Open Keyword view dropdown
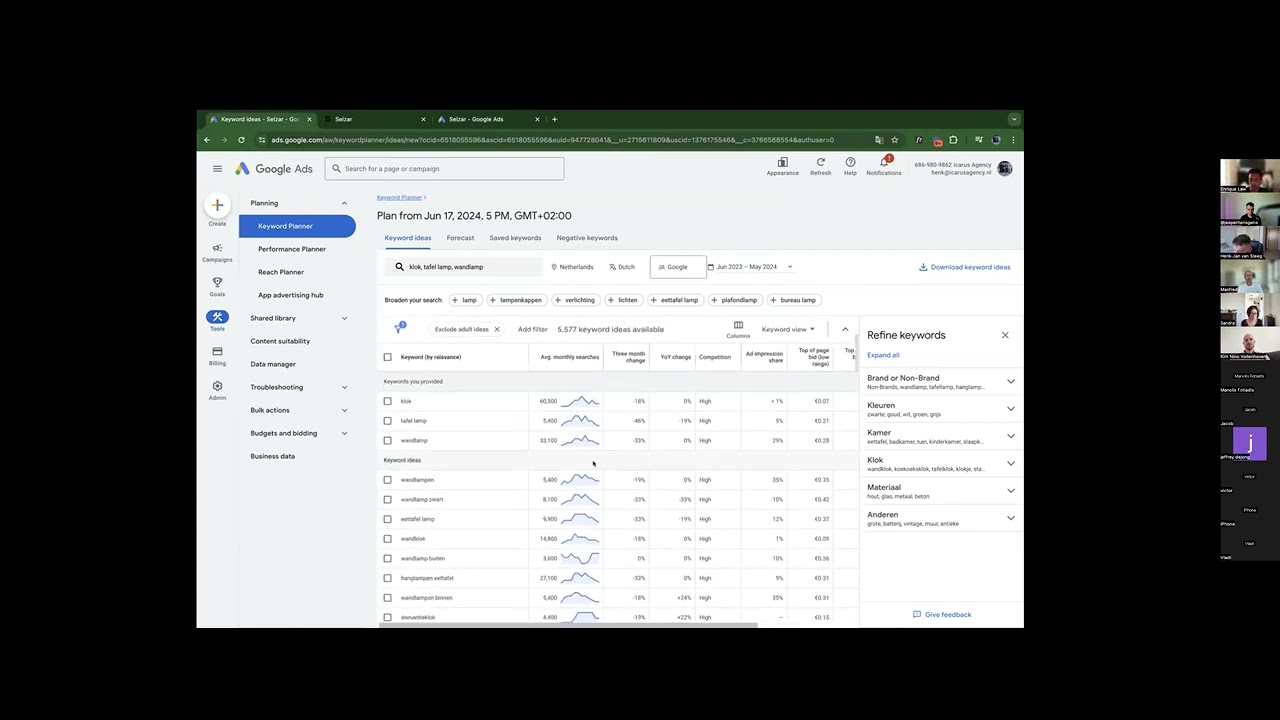 tap(788, 329)
